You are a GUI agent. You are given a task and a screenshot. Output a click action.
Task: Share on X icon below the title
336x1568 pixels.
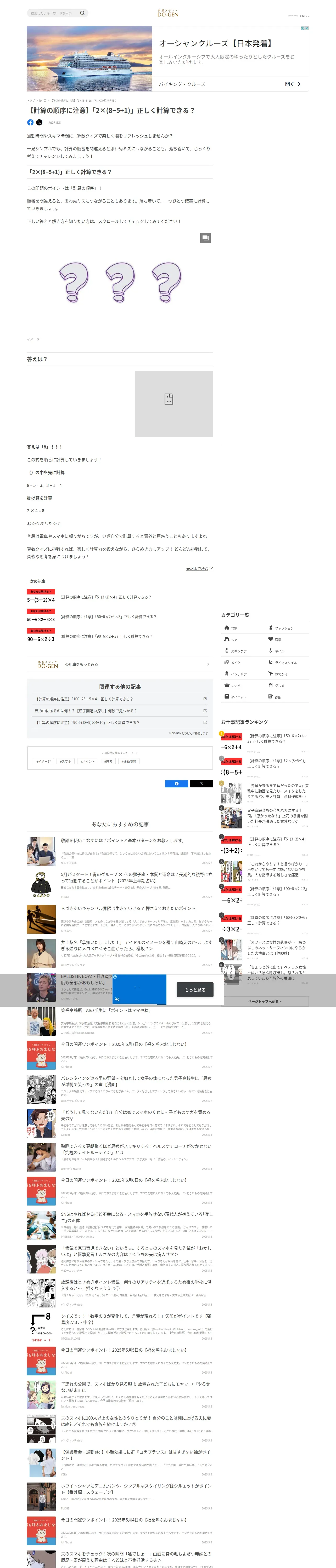(x=39, y=122)
